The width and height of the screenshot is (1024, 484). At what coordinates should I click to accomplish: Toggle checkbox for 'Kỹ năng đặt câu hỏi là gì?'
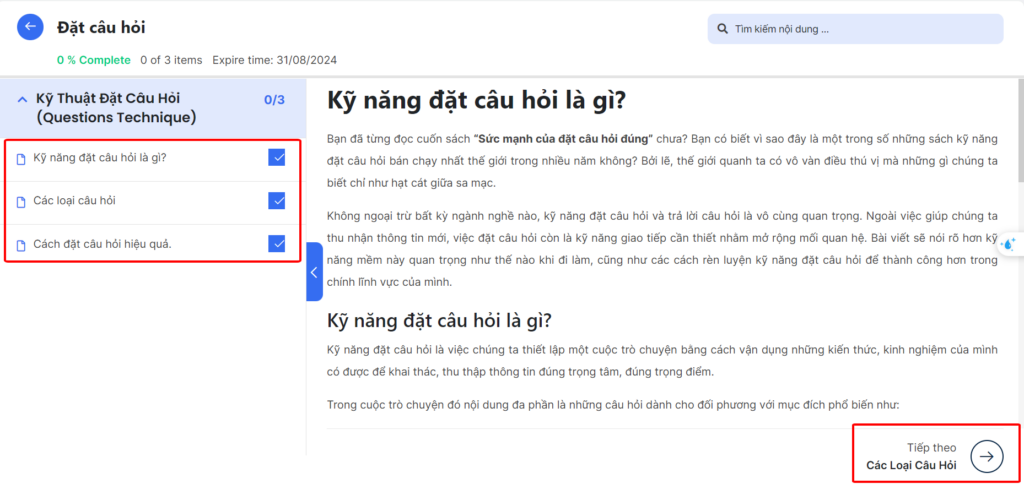click(x=277, y=157)
